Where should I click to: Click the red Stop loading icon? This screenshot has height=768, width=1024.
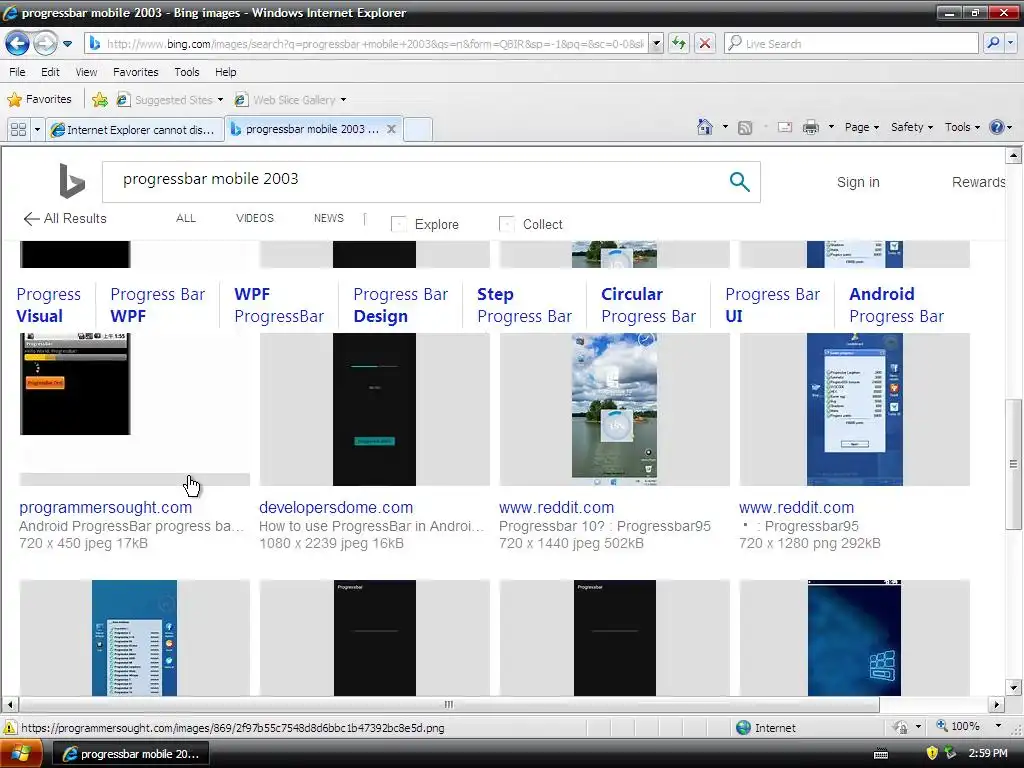705,44
